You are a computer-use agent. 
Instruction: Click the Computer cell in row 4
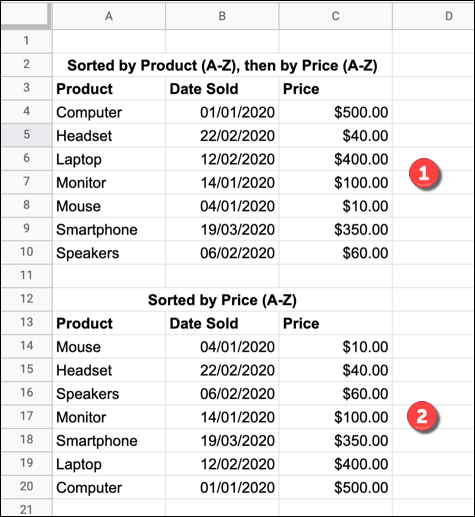pos(109,112)
